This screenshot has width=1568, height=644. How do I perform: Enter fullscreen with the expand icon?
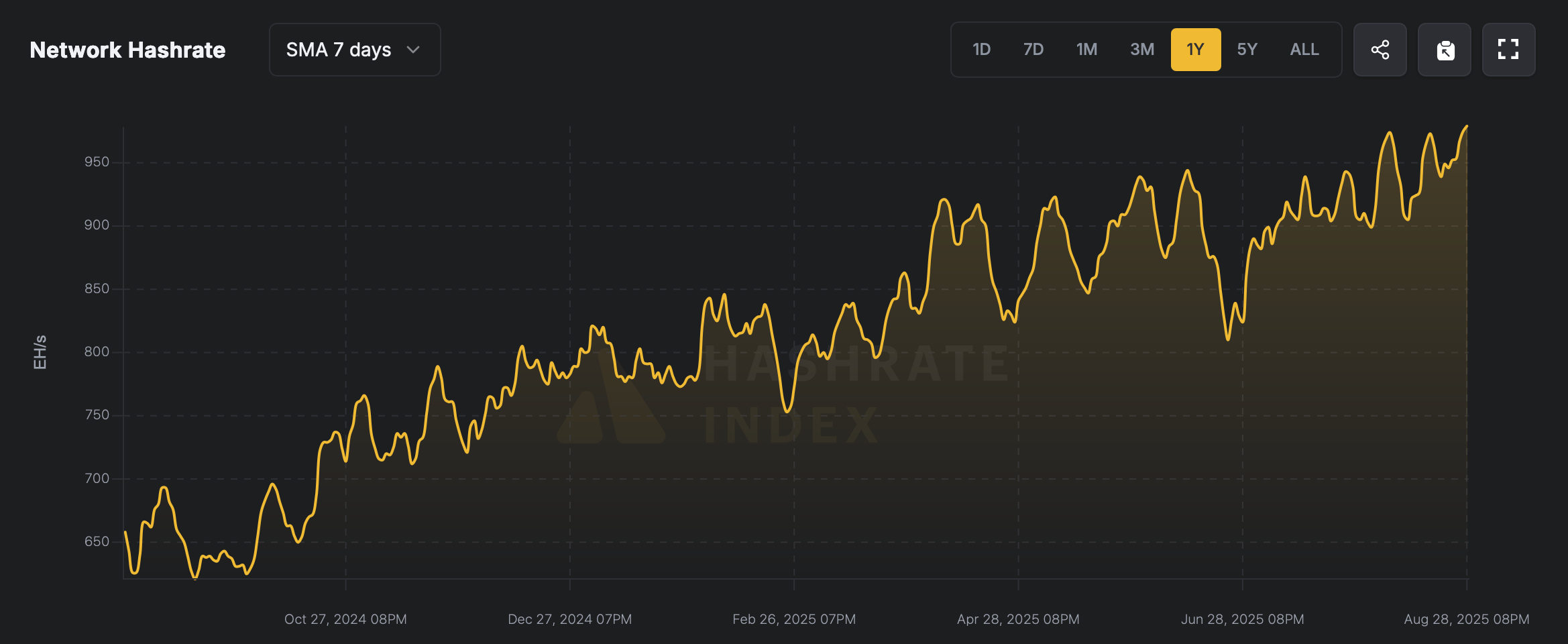point(1508,50)
